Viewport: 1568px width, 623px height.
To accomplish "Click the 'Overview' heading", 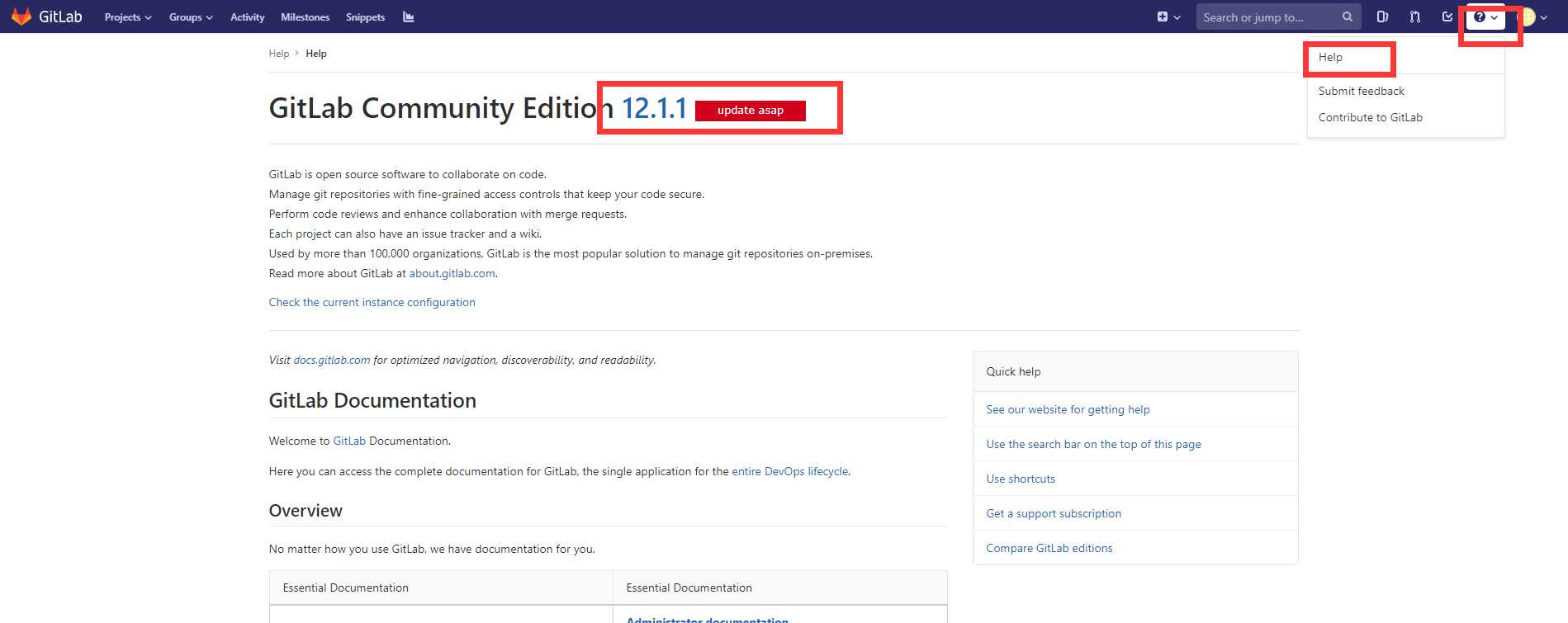I will click(306, 511).
